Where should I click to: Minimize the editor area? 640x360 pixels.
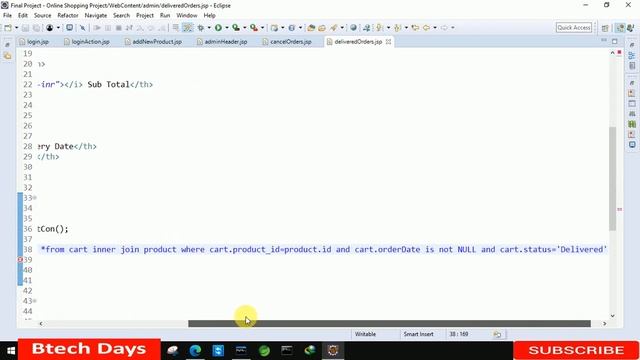click(x=604, y=41)
